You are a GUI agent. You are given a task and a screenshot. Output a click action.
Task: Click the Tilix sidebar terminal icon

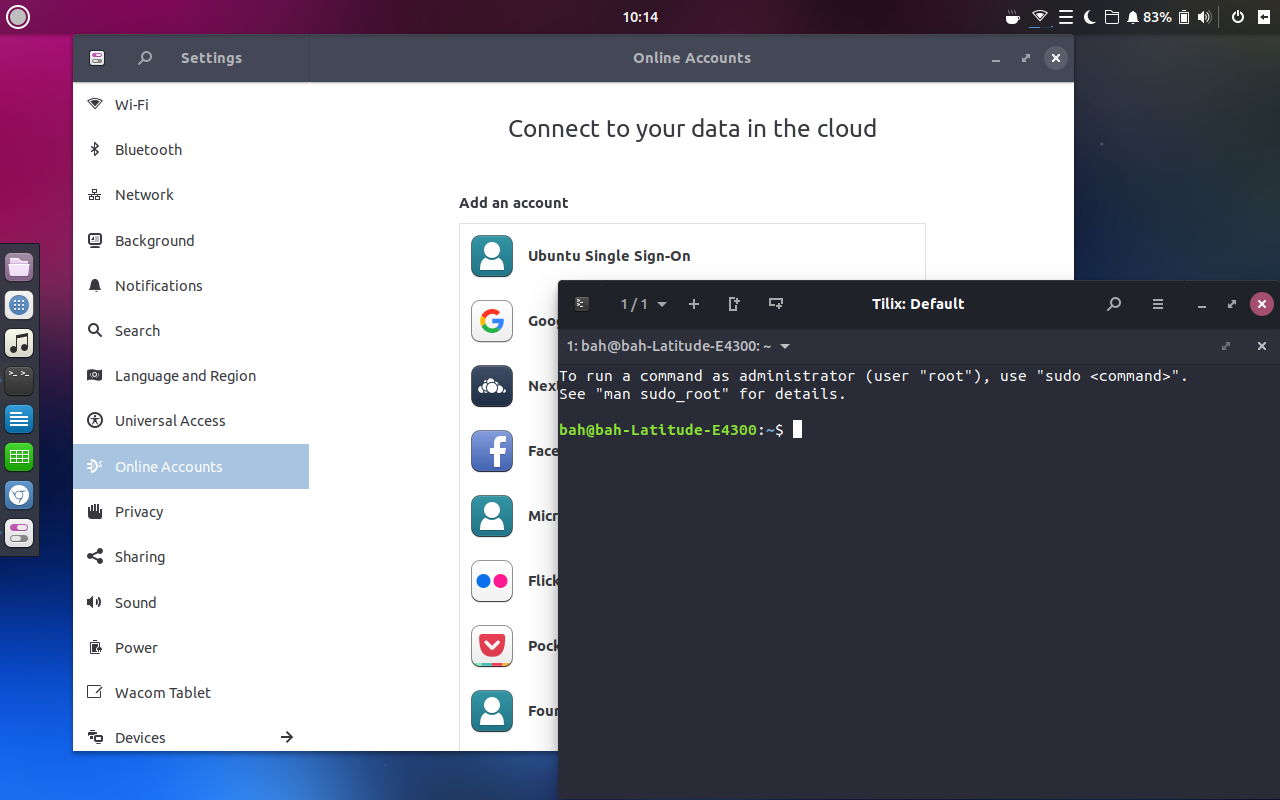[582, 304]
